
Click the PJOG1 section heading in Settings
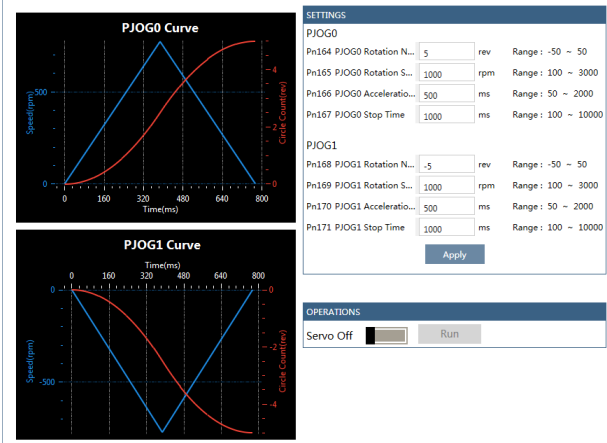(322, 145)
